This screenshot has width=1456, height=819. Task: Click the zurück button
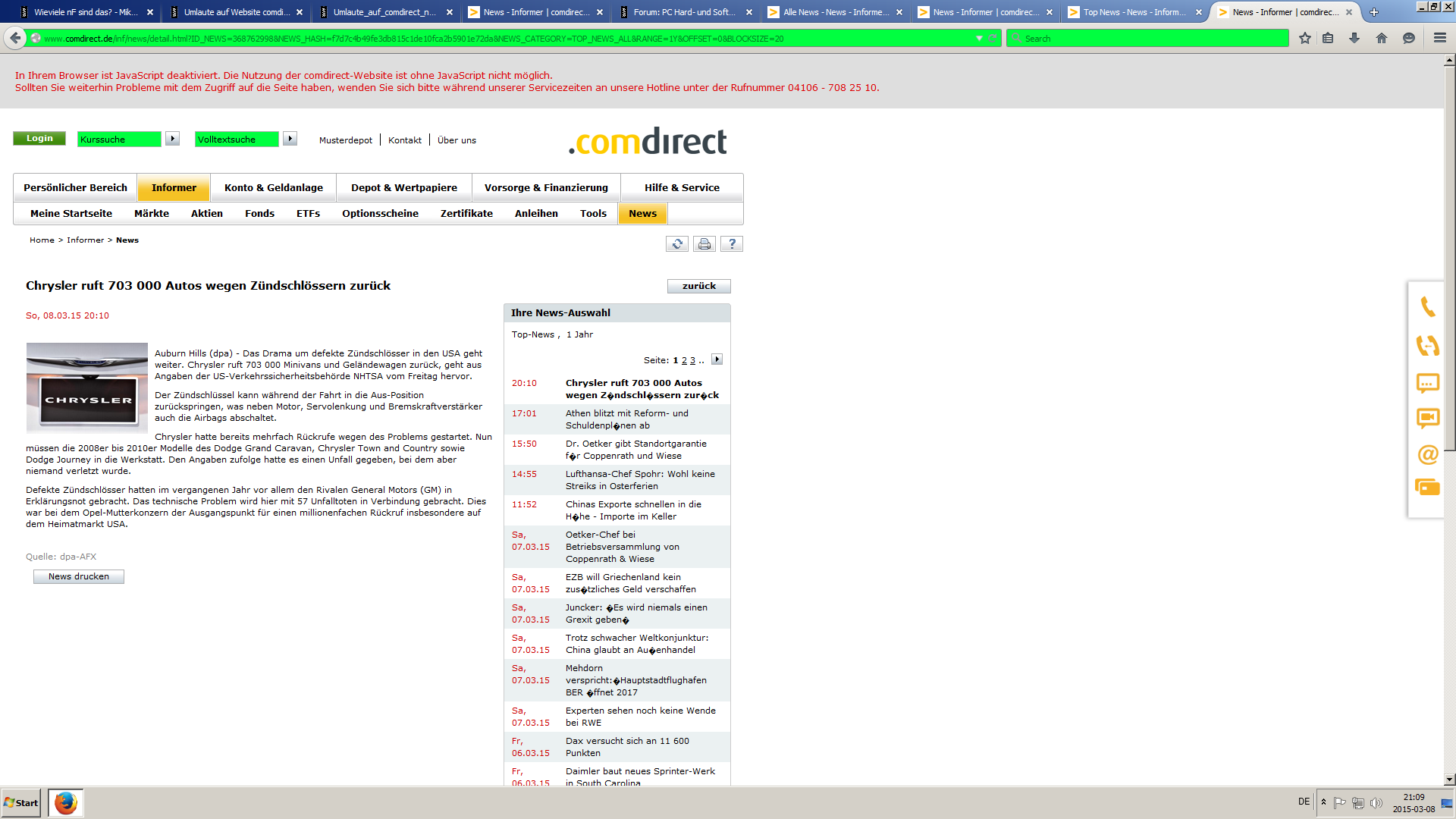coord(698,286)
